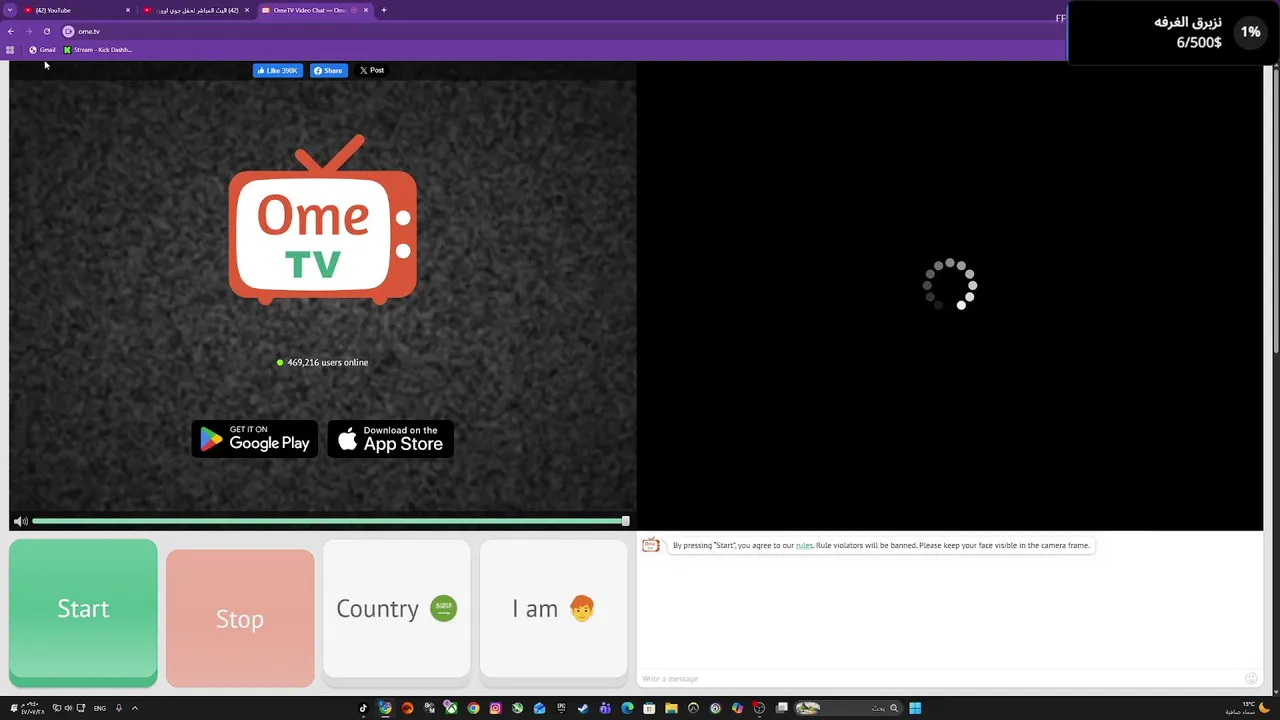The image size is (1280, 720).
Task: Open the Mail app from the taskbar
Action: click(539, 708)
